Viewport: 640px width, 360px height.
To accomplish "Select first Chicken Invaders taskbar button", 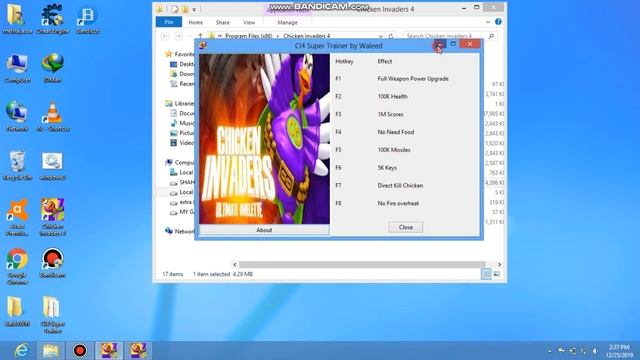I will (109, 351).
